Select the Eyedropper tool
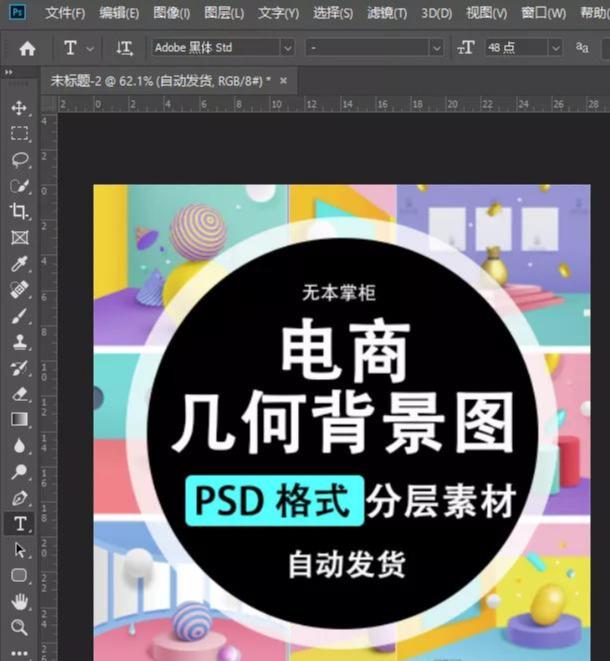Viewport: 610px width, 661px height. [19, 264]
